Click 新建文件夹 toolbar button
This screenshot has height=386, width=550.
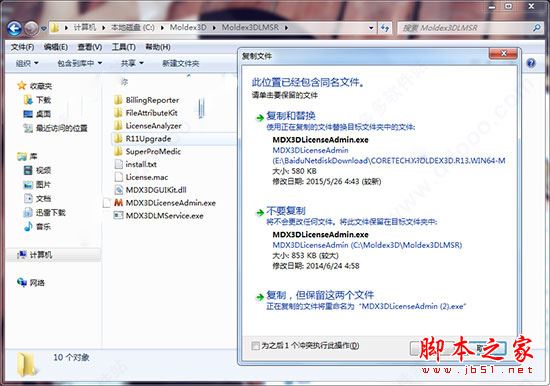[x=181, y=63]
